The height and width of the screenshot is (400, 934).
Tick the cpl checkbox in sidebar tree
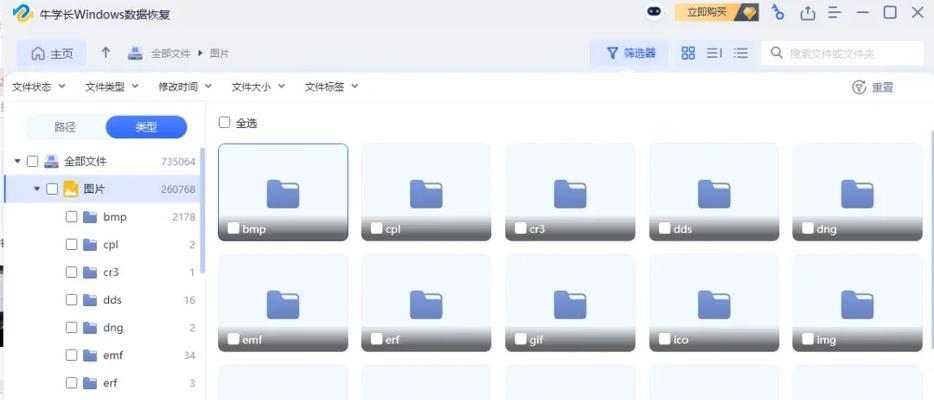(71, 244)
